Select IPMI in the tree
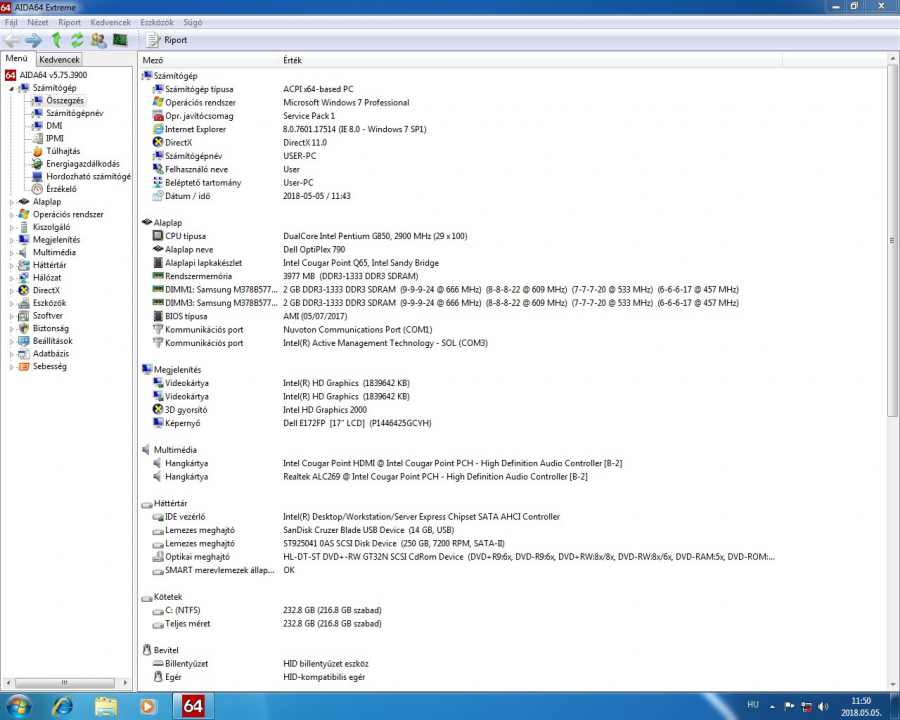The height and width of the screenshot is (720, 900). (x=55, y=138)
